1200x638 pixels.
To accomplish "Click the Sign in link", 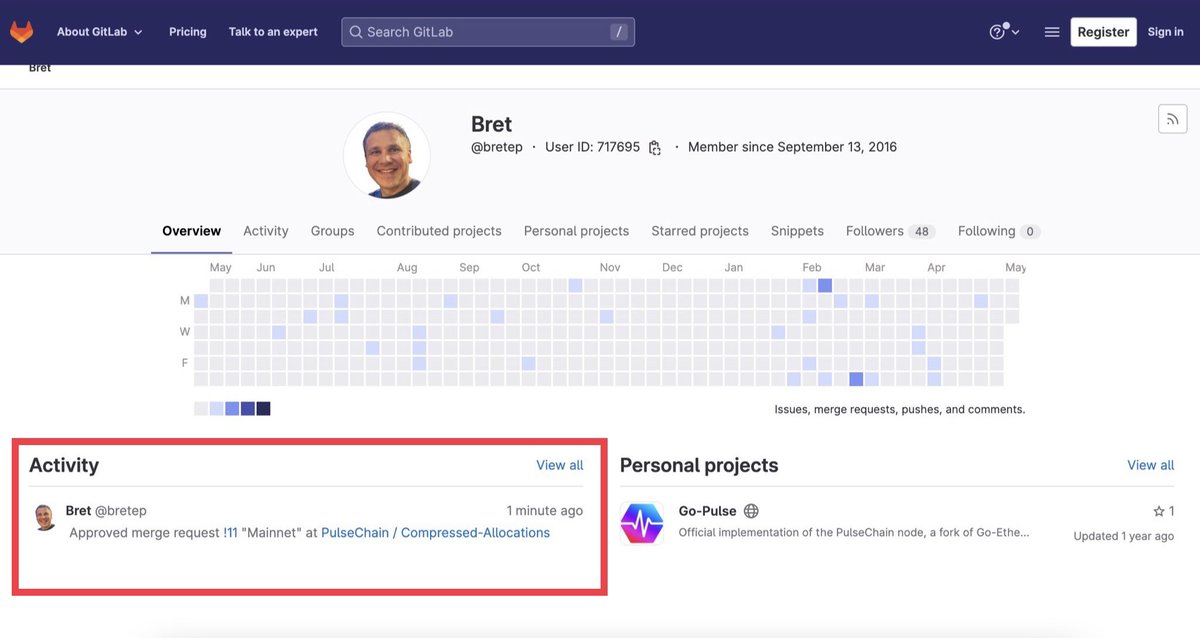I will click(1166, 32).
